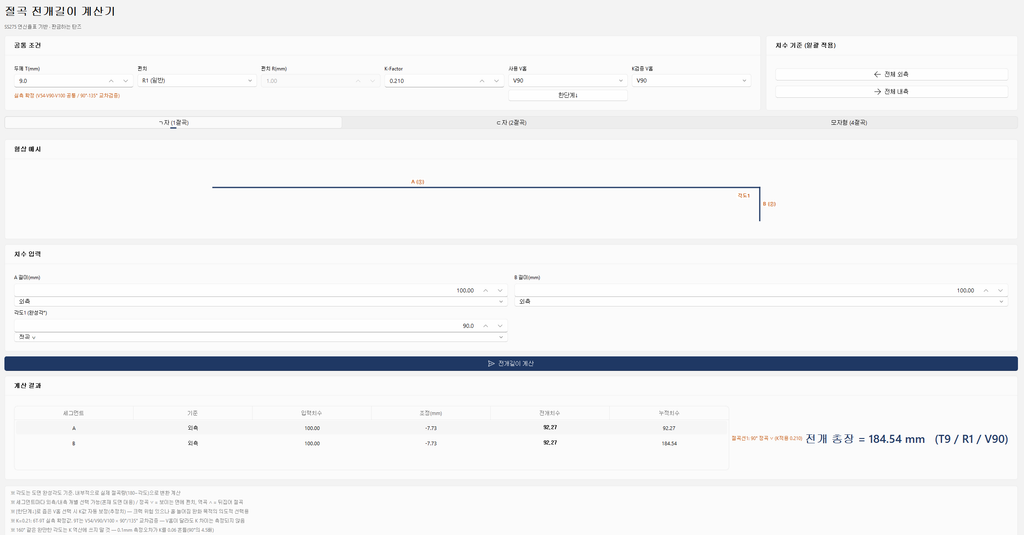Screen dimensions: 1024x535
Task: Switch to the 모자형 (4절곡) tab
Action: pos(848,123)
